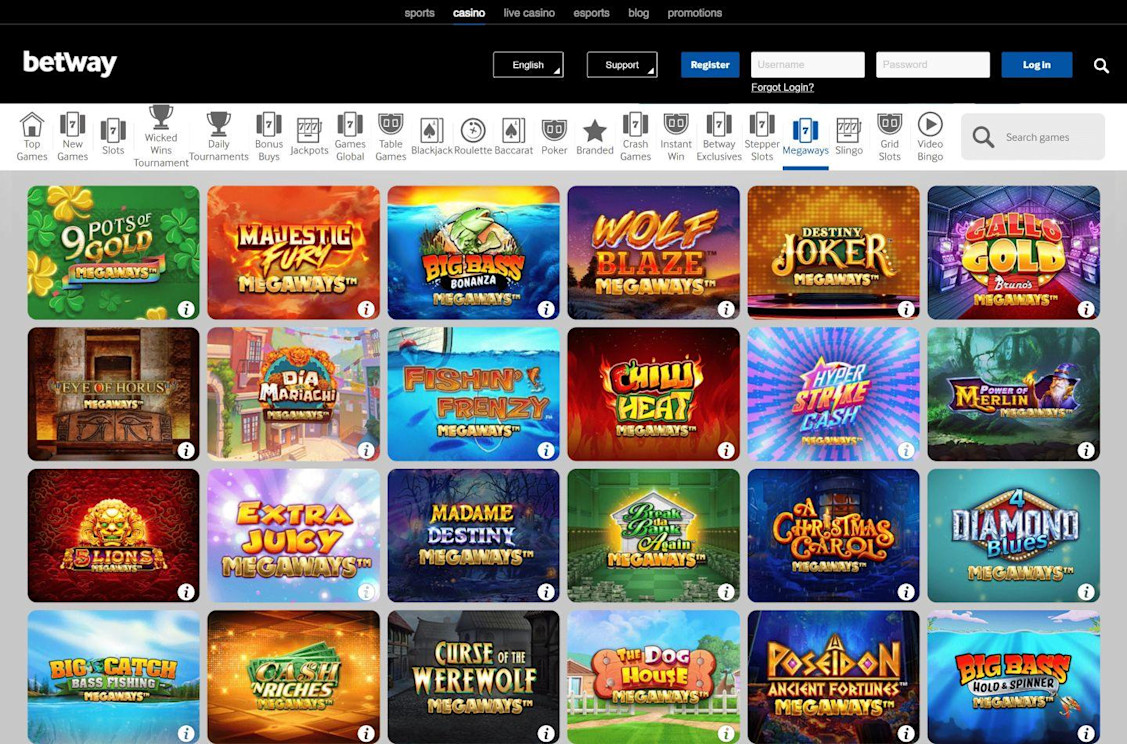
Task: Select the Blackjack card icon
Action: pos(431,131)
